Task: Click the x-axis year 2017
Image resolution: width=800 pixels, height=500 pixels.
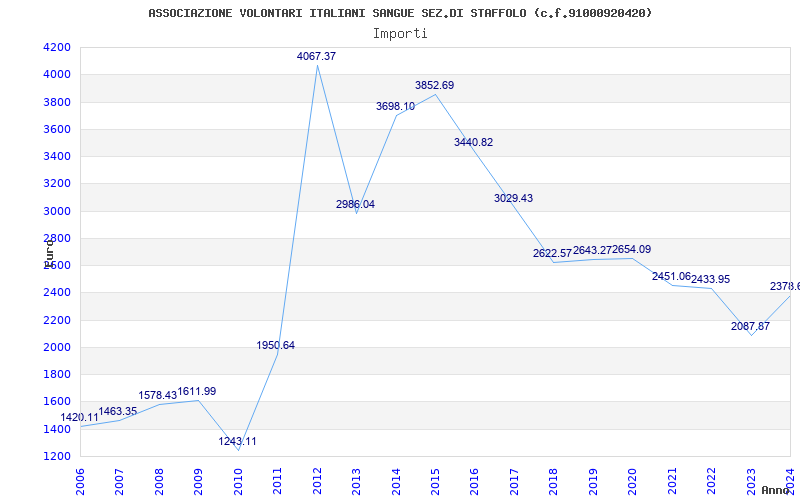Action: click(514, 482)
